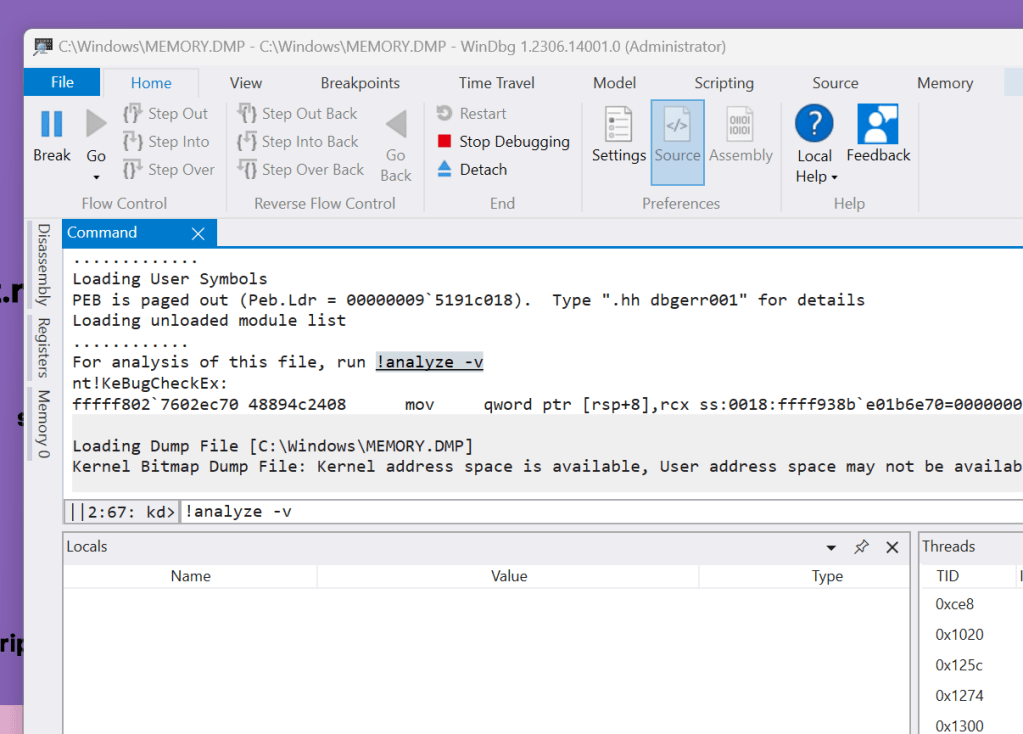Screen dimensions: 1023x734
Task: Click the Name column header in Locals
Action: tap(191, 576)
